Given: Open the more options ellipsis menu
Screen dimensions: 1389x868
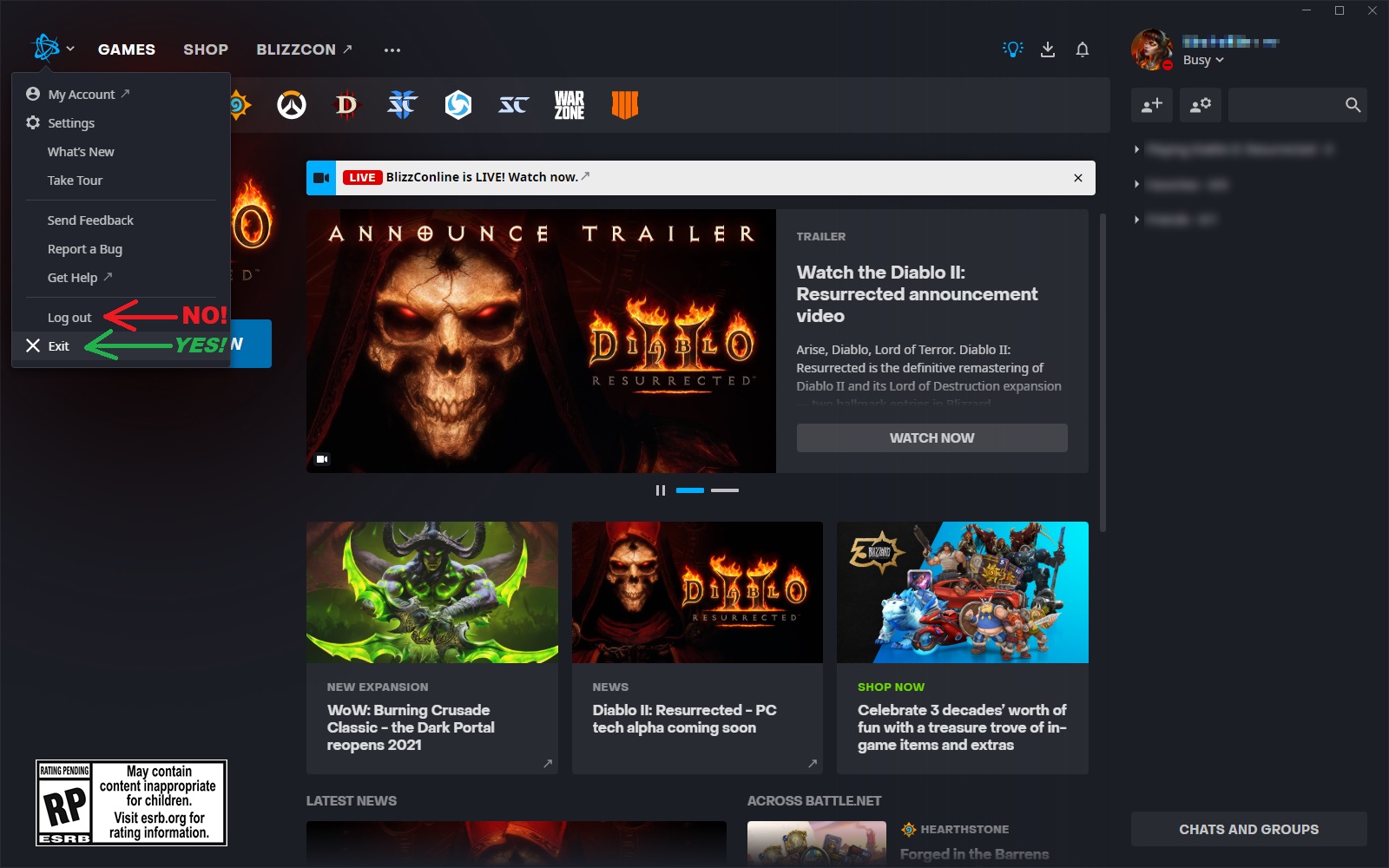Looking at the screenshot, I should [x=392, y=49].
